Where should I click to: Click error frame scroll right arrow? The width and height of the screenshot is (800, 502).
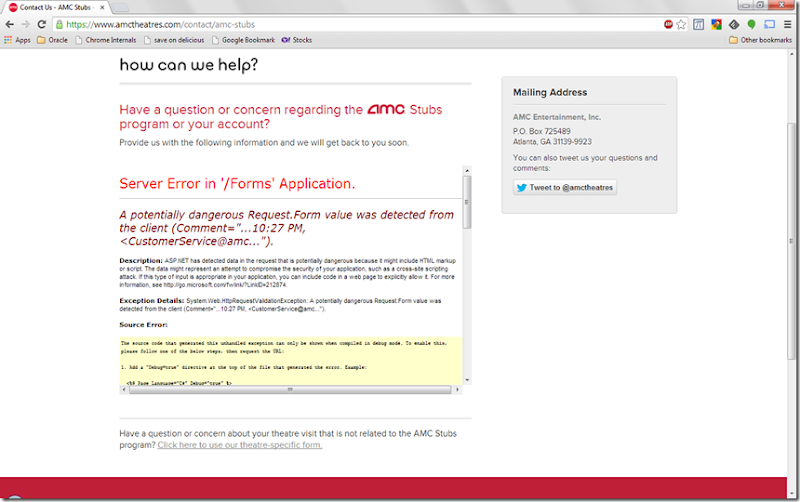pos(457,389)
